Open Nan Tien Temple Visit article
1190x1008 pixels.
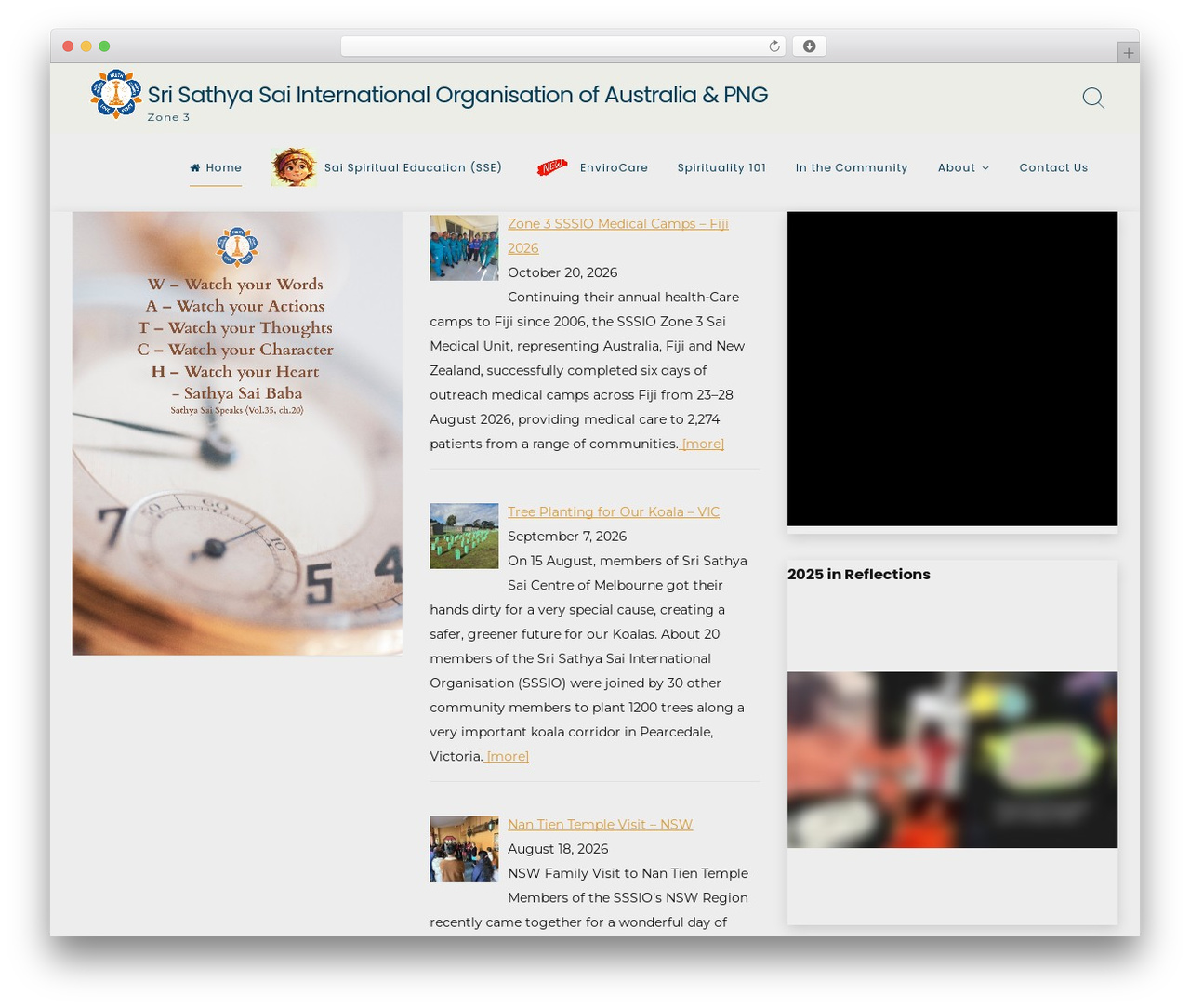(x=600, y=825)
